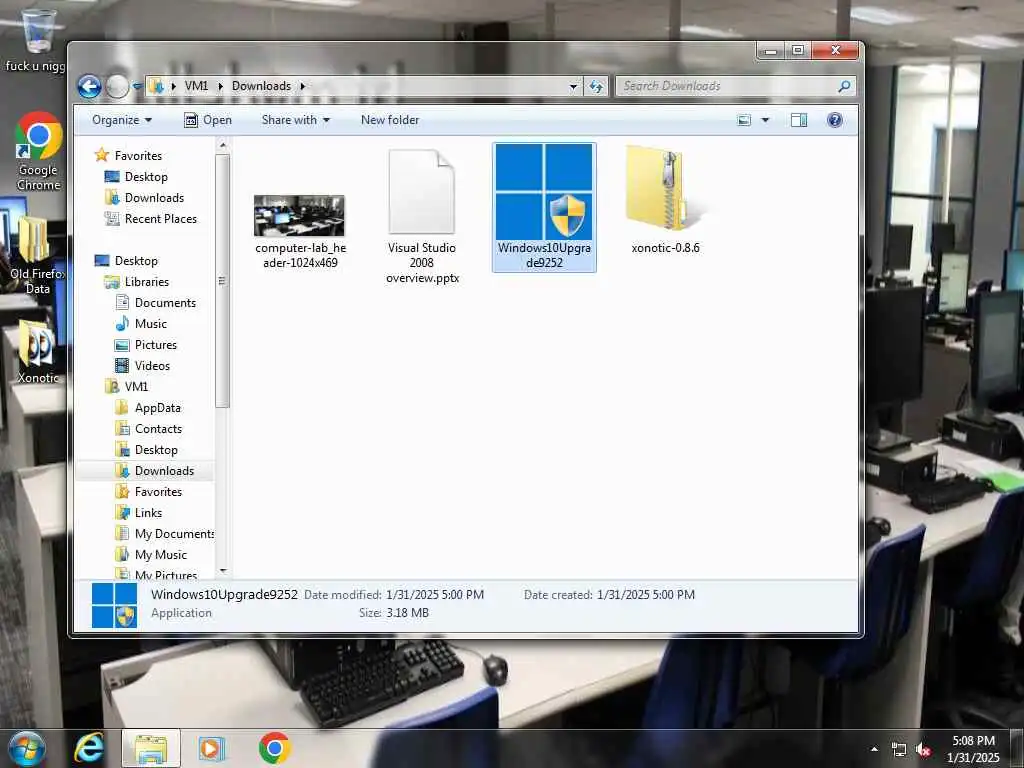Expand the arrow after VM1 breadcrumb

220,86
